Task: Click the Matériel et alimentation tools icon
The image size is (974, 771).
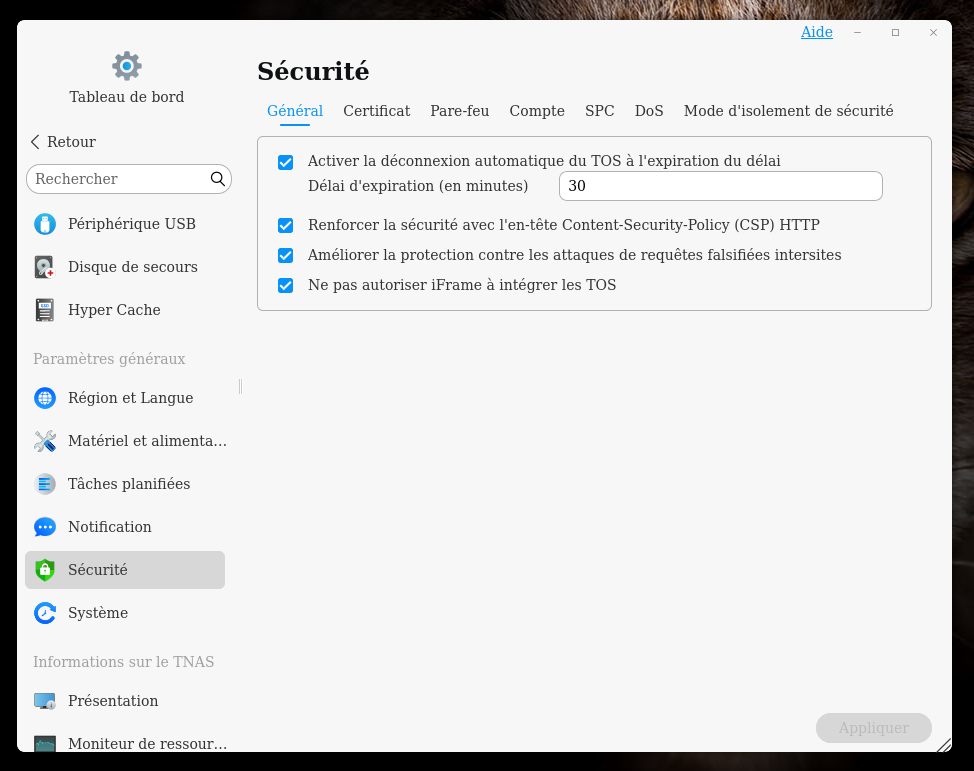Action: (x=44, y=441)
